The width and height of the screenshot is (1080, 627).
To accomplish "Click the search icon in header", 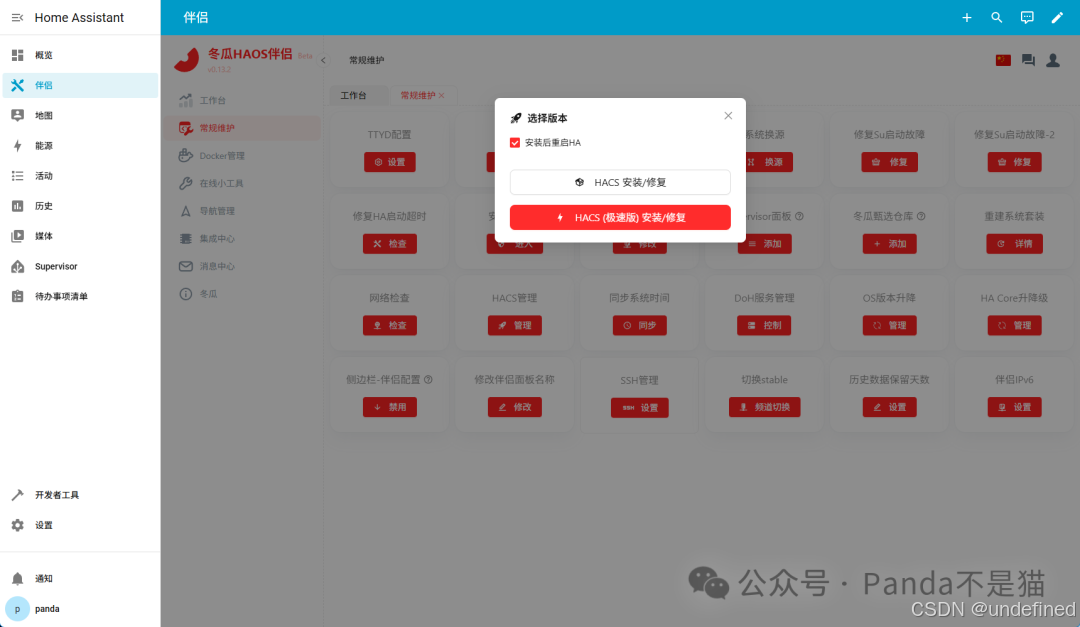I will click(x=997, y=17).
